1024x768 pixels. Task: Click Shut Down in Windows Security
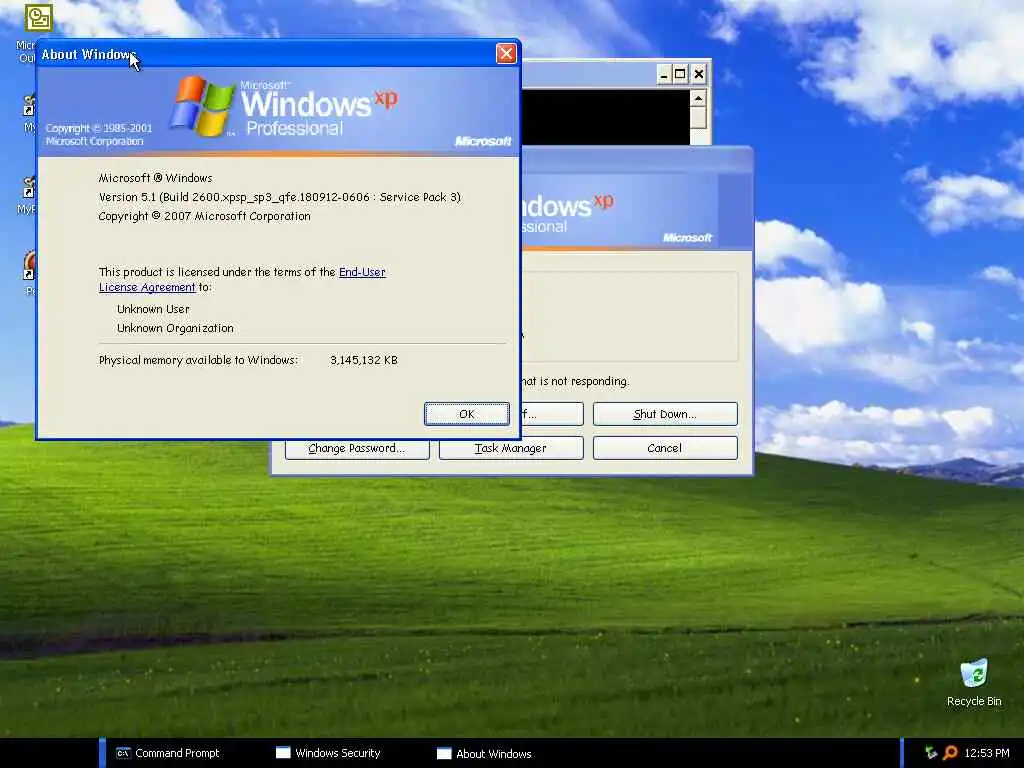point(665,414)
